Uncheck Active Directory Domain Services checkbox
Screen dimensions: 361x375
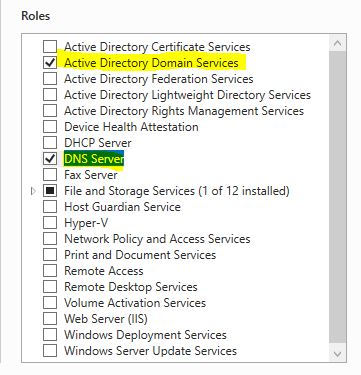coord(50,63)
